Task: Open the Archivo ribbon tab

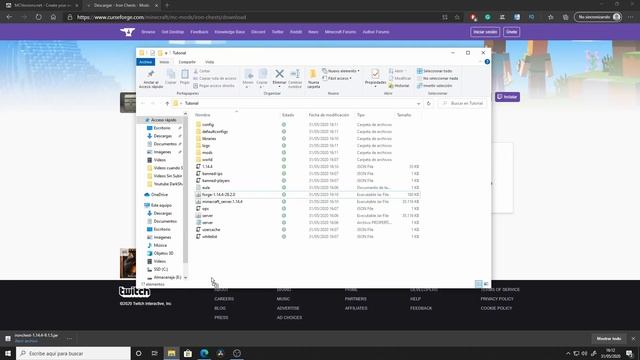Action: pyautogui.click(x=145, y=62)
